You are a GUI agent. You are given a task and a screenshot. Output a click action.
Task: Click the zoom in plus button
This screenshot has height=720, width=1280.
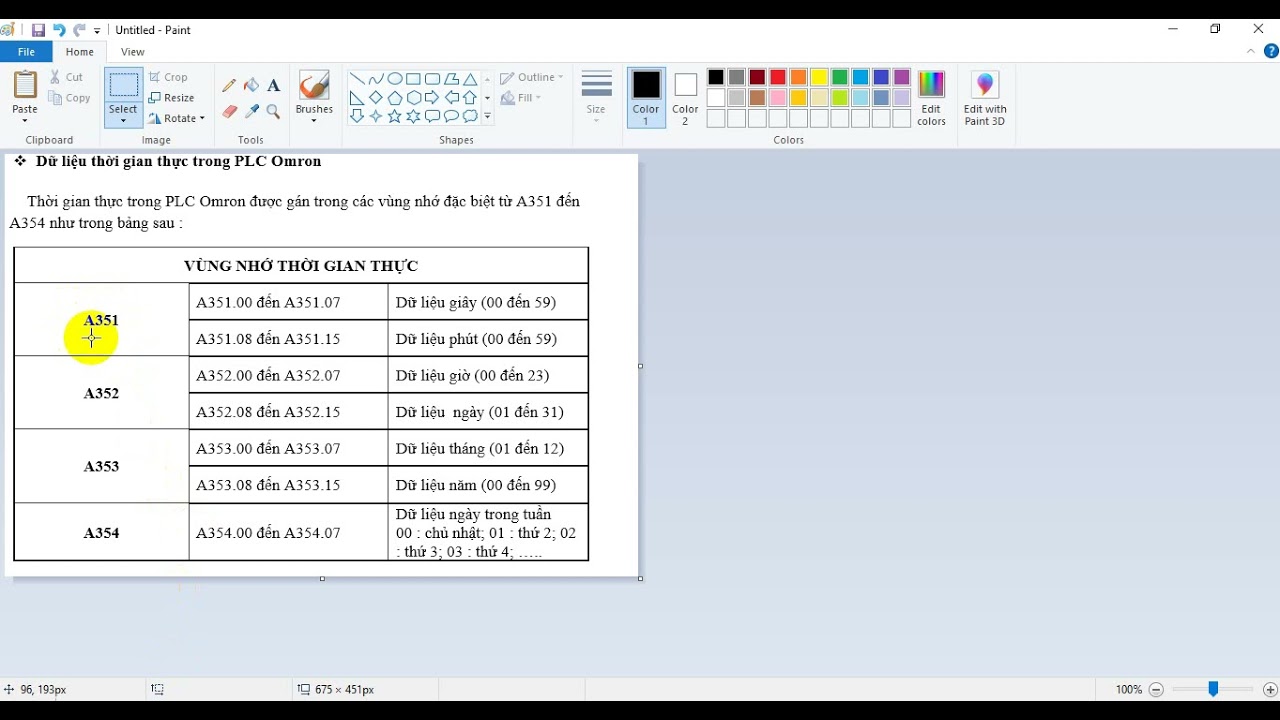(1270, 689)
